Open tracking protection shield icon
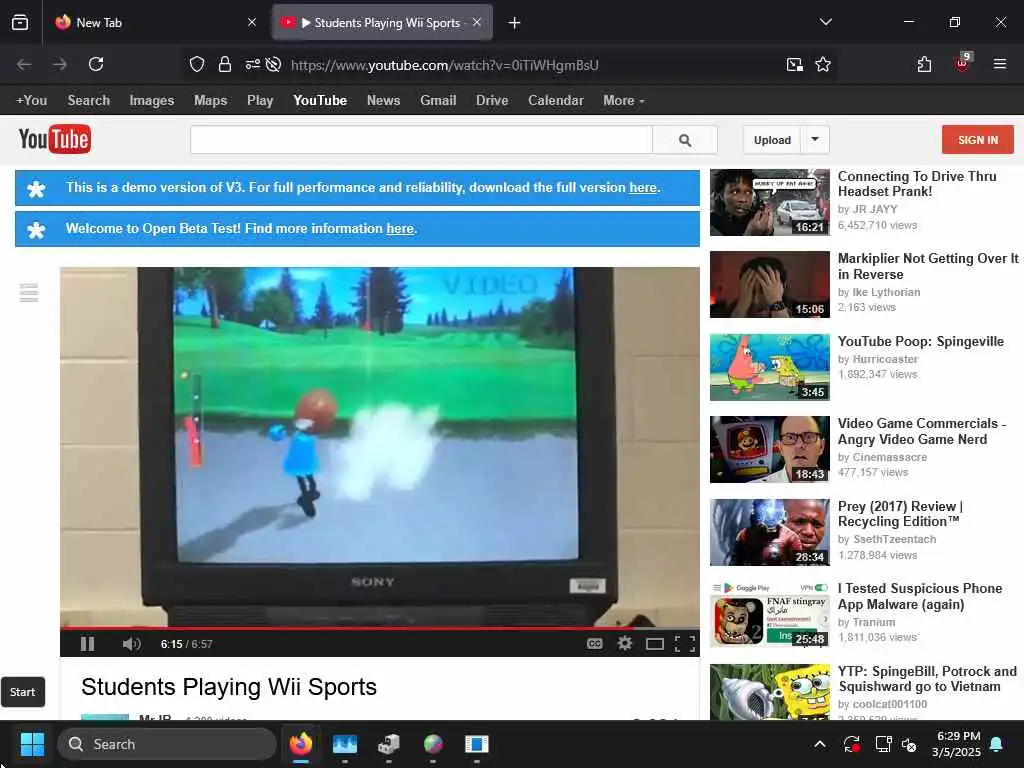This screenshot has width=1024, height=768. coord(197,64)
